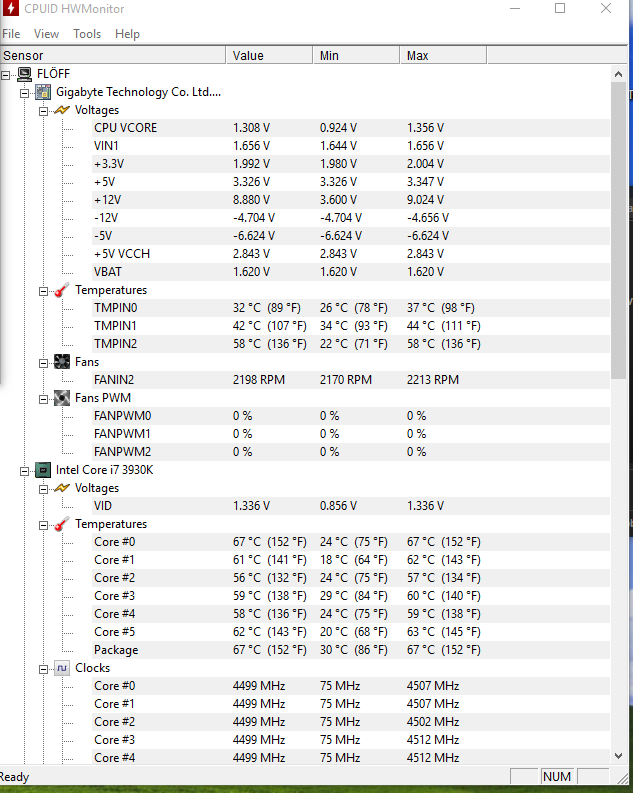This screenshot has height=793, width=633.
Task: Click the Sensor column header
Action: coord(113,55)
